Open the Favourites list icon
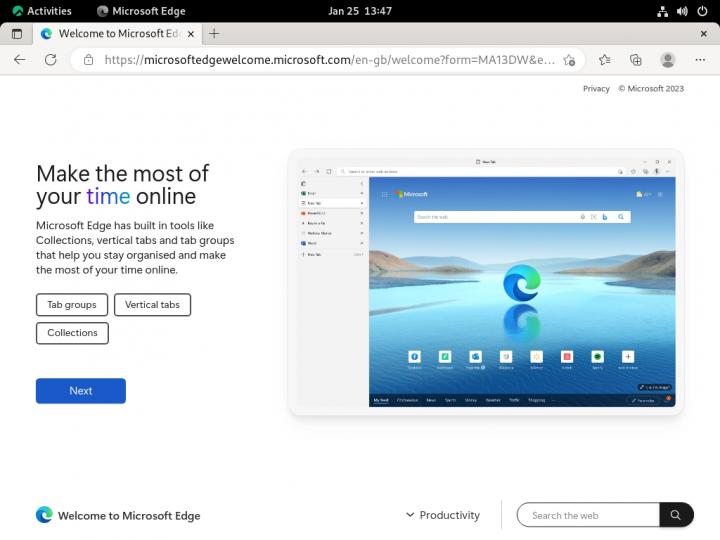Screen dimensions: 720x540 [x=606, y=60]
